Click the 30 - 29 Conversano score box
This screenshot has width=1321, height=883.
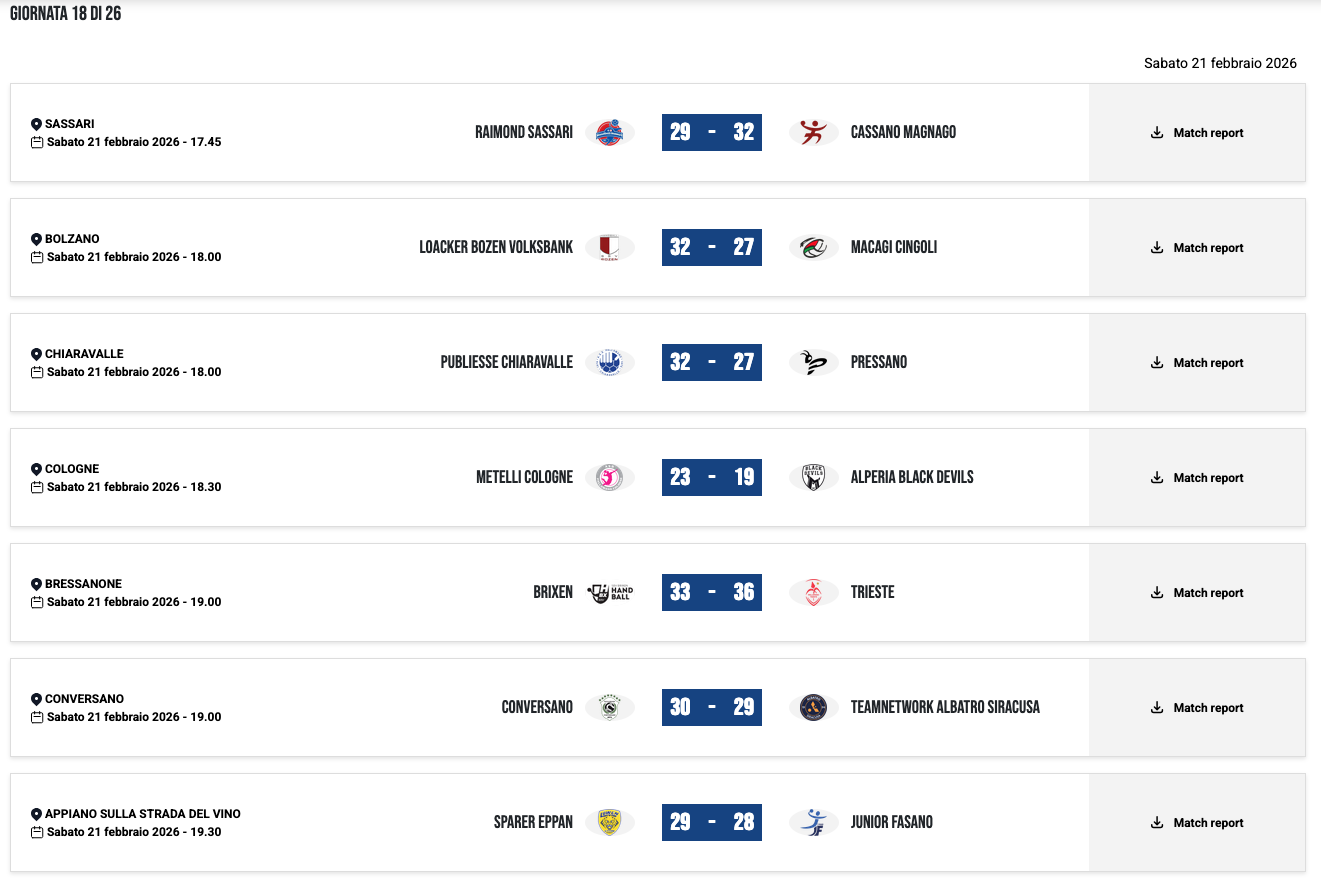click(x=712, y=707)
